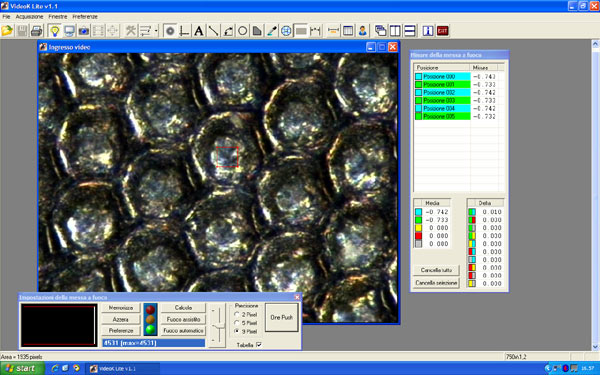Select the circle drawing tool

tap(242, 31)
